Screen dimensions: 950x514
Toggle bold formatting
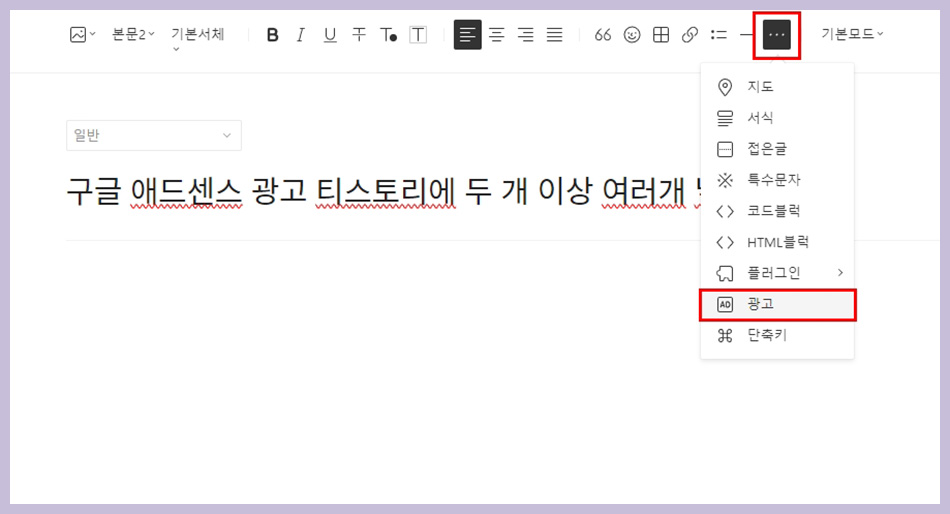tap(273, 35)
